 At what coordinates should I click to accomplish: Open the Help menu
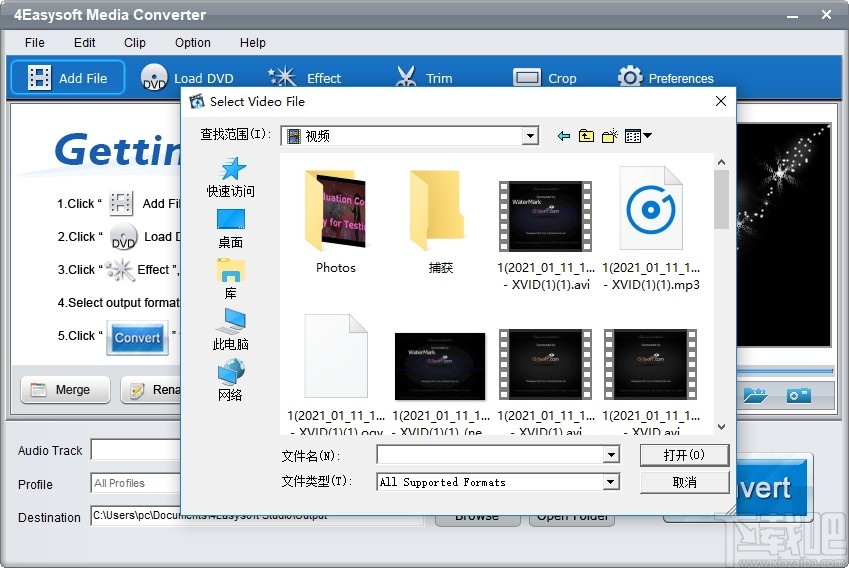click(x=253, y=43)
